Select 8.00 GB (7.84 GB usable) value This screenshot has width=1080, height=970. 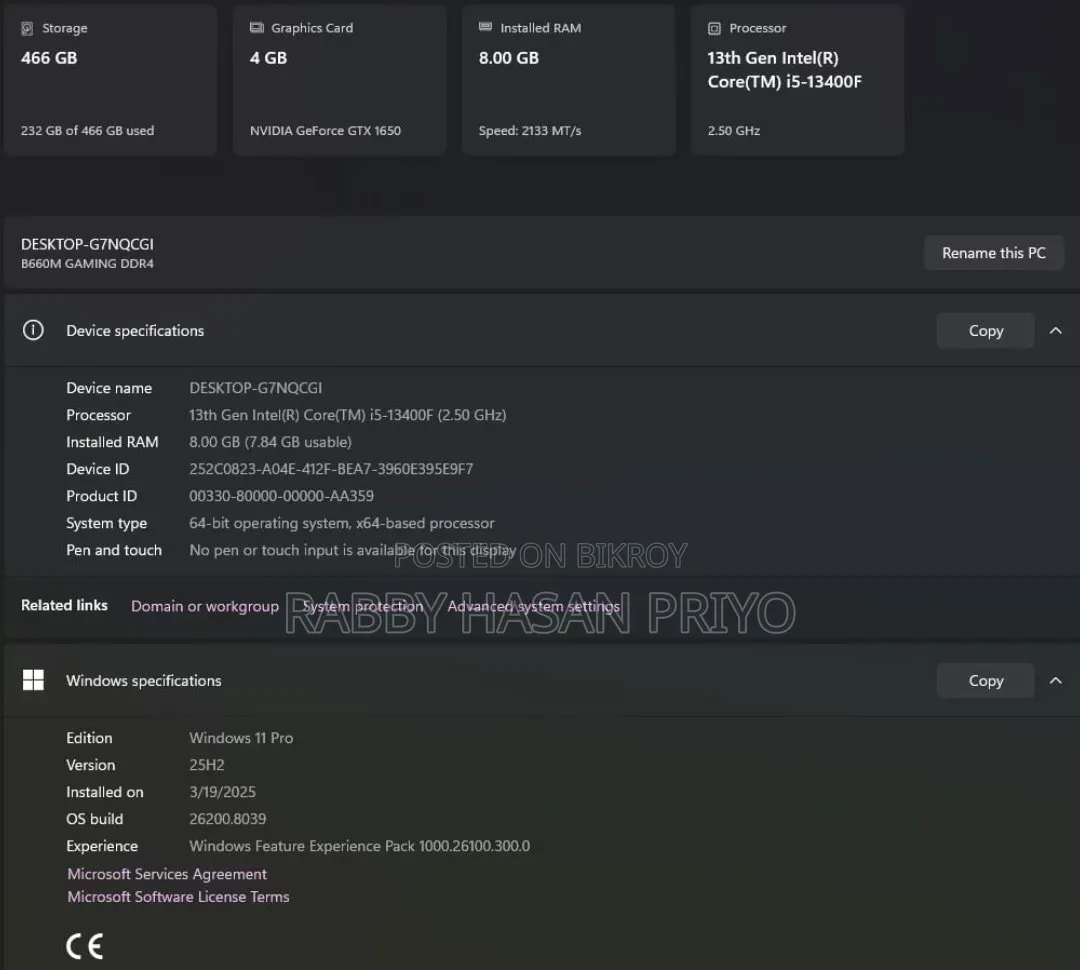[x=271, y=442]
